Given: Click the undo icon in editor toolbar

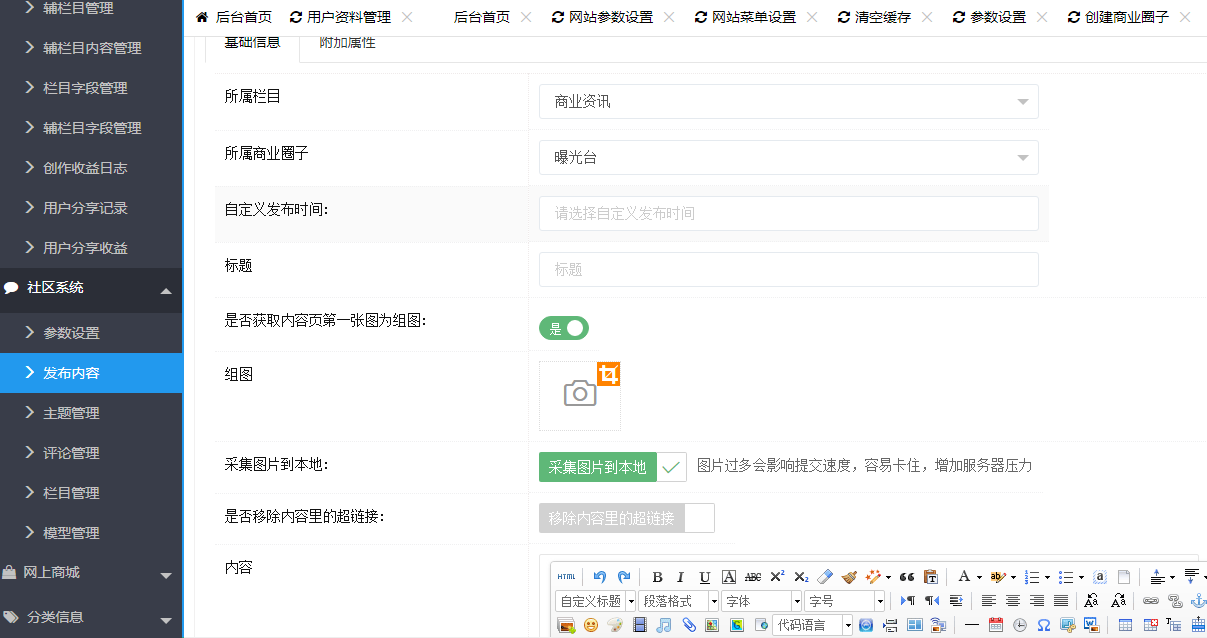Looking at the screenshot, I should [x=599, y=577].
